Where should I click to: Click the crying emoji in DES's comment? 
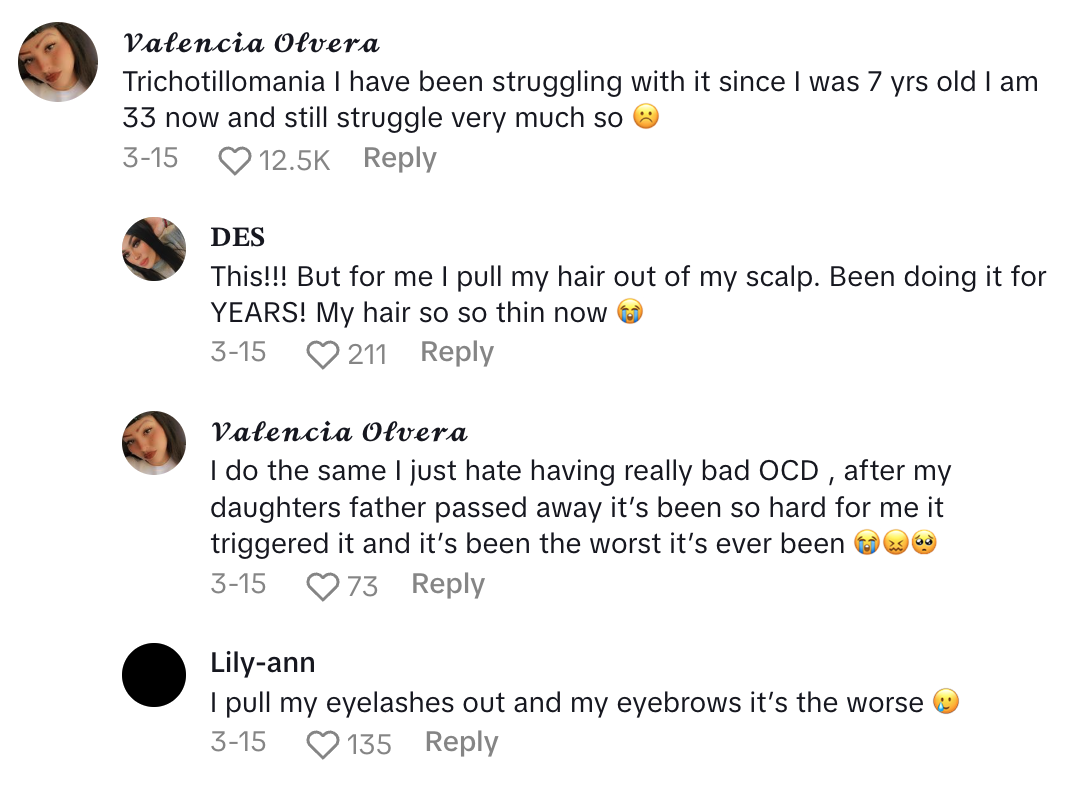630,311
